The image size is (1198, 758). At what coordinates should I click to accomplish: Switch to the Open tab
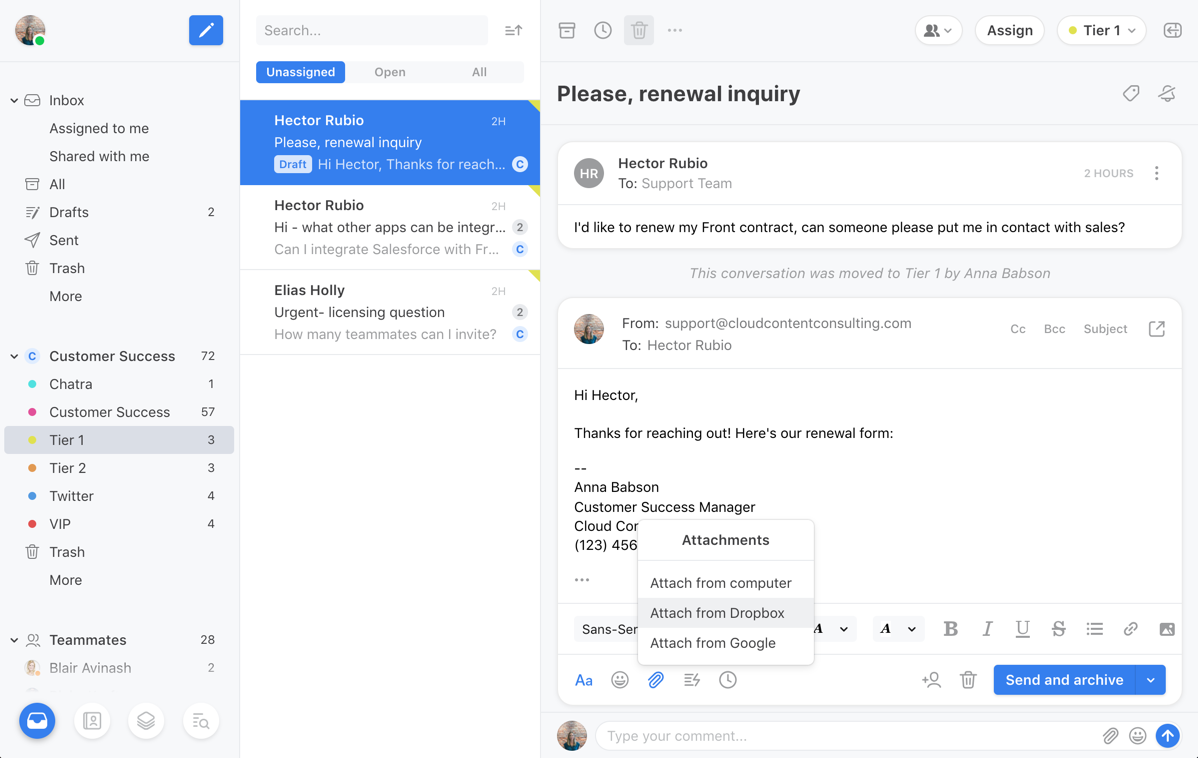click(390, 72)
